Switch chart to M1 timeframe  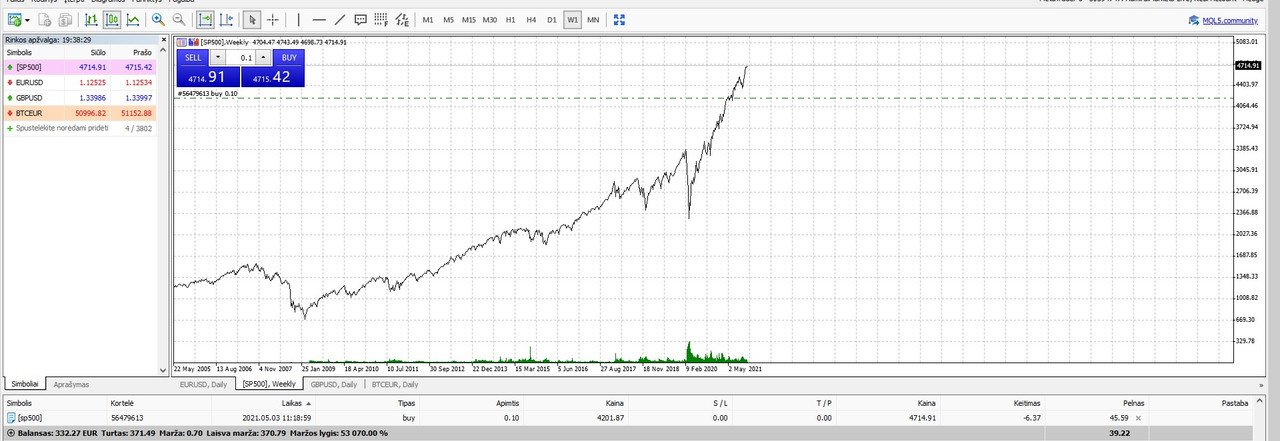click(428, 20)
